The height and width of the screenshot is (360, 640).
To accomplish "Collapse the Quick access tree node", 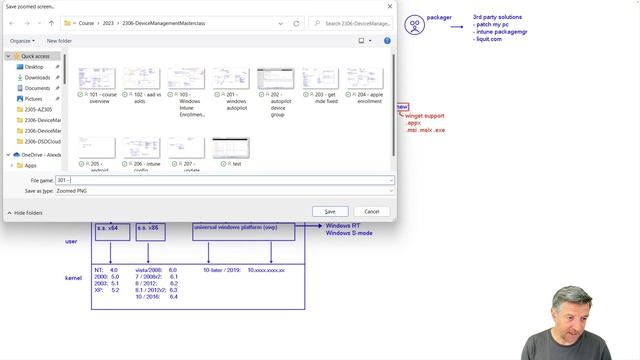I will (x=8, y=56).
